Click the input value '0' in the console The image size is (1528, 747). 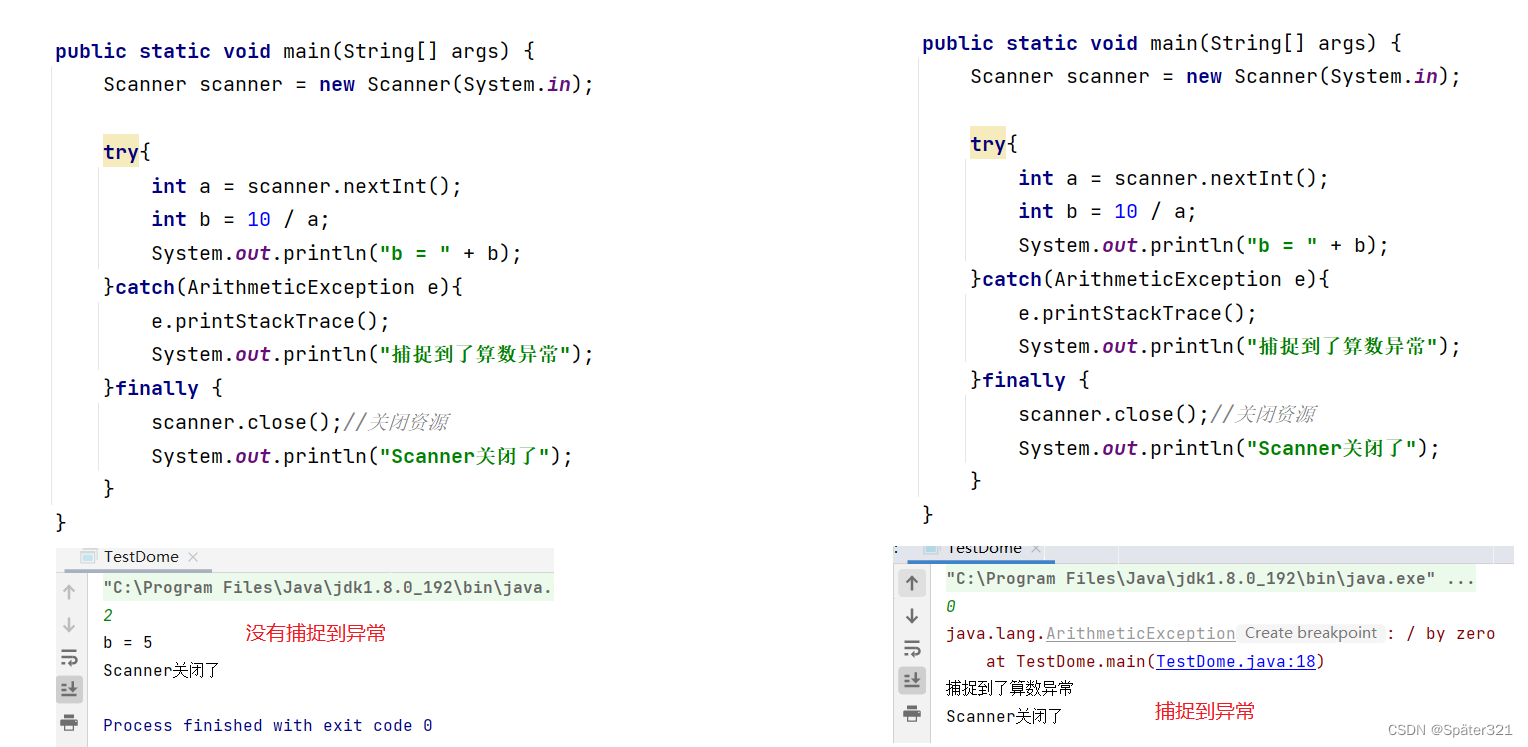(951, 607)
